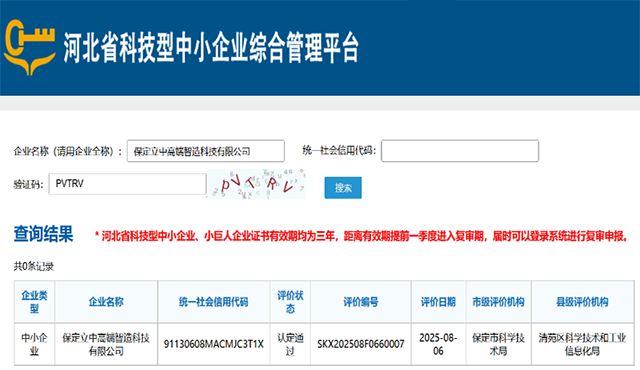Select the company name cell 保定立中高端智造科技有限公司
Viewport: 640px width, 370px height.
tap(106, 344)
